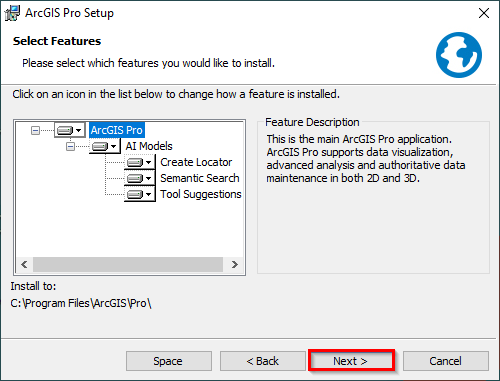Open install options dropdown for Semantic Search
This screenshot has height=381, width=500.
coord(149,178)
